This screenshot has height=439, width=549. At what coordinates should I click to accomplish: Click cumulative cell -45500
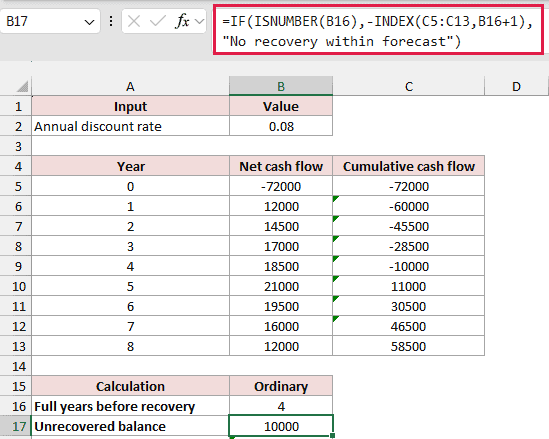[409, 226]
